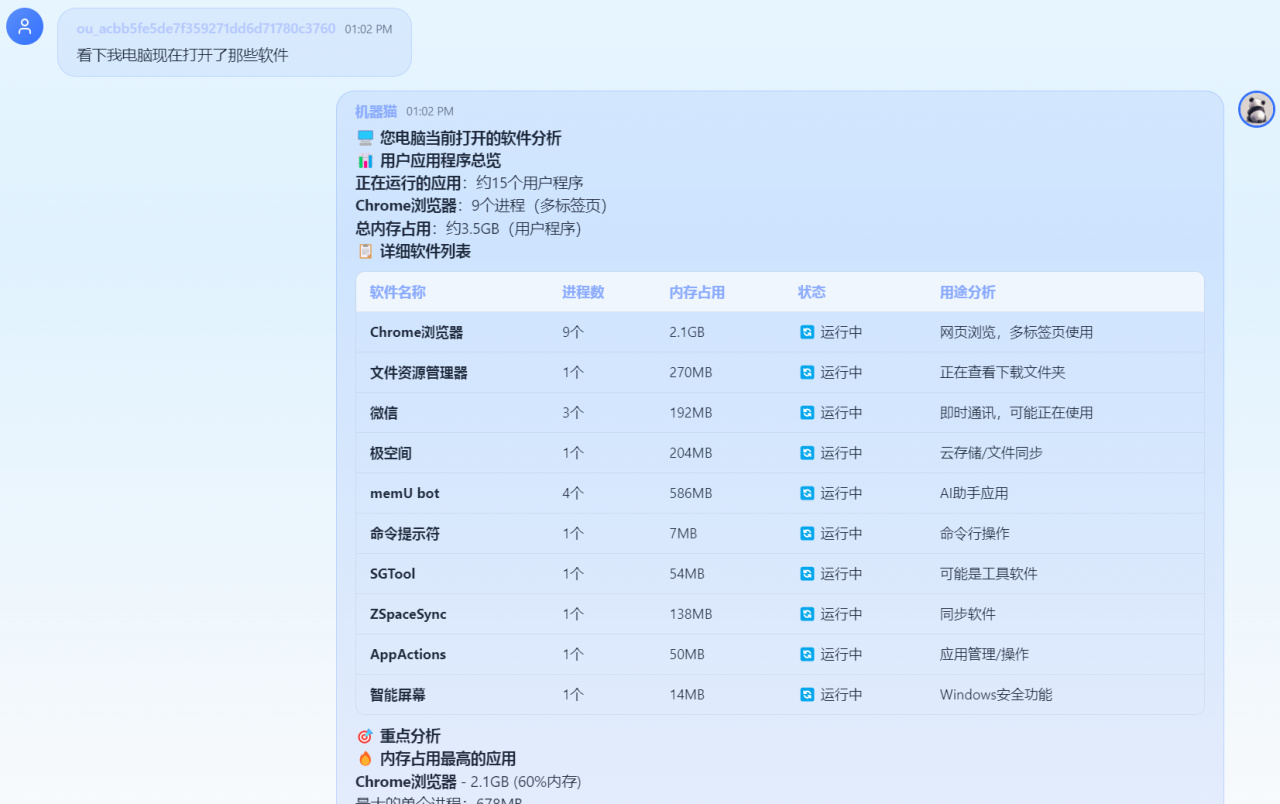
Task: Click the 204MB memory value
Action: pyautogui.click(x=691, y=453)
